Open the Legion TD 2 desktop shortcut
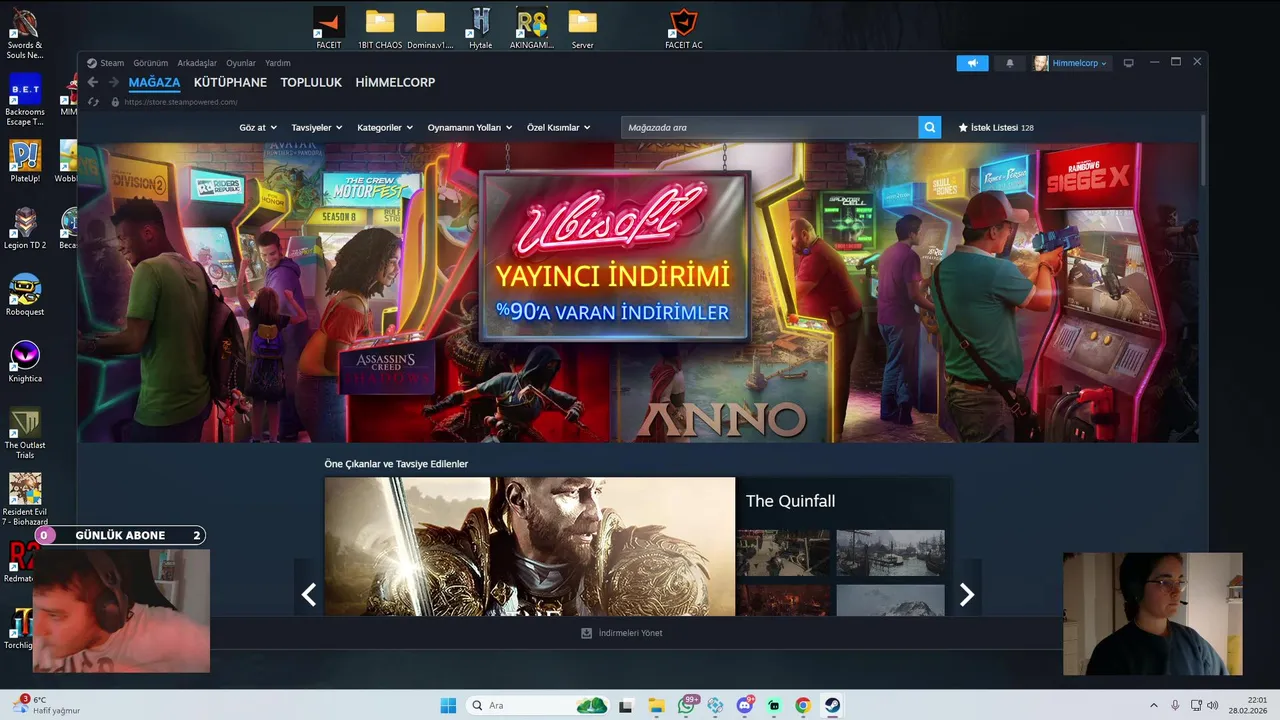The image size is (1280, 720). (x=25, y=228)
